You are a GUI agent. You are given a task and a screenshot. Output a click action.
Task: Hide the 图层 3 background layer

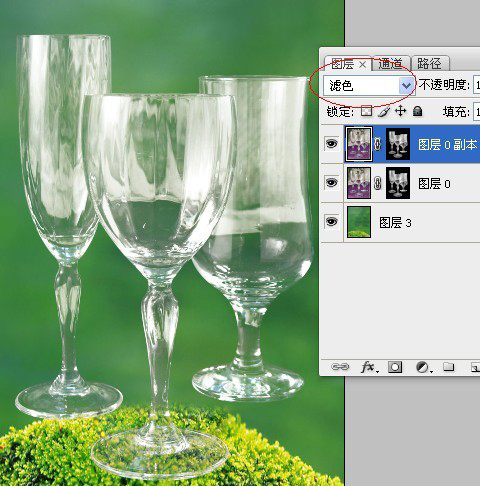coord(331,221)
